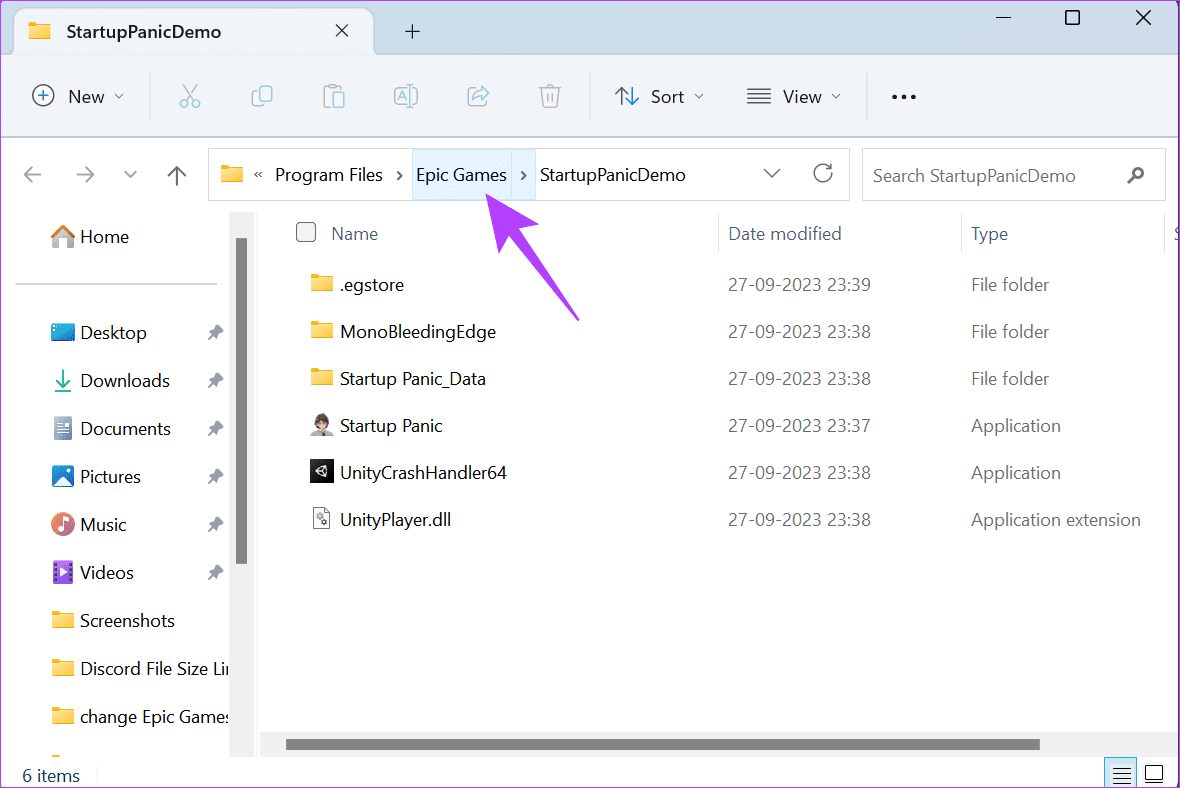This screenshot has width=1180, height=789.
Task: Open Documents in navigation pane
Action: (x=111, y=428)
